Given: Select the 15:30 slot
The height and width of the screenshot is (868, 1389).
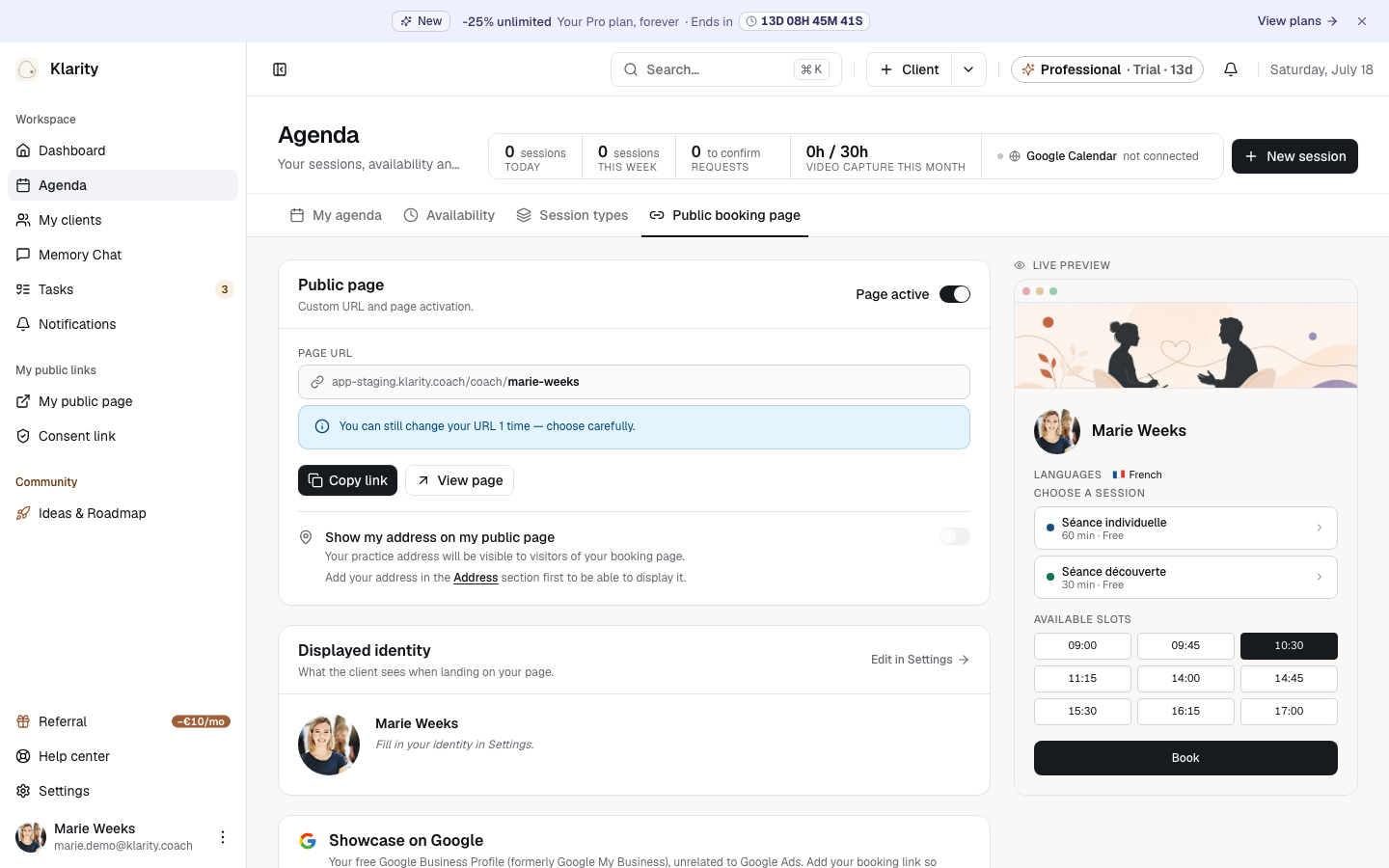Looking at the screenshot, I should click(x=1082, y=711).
